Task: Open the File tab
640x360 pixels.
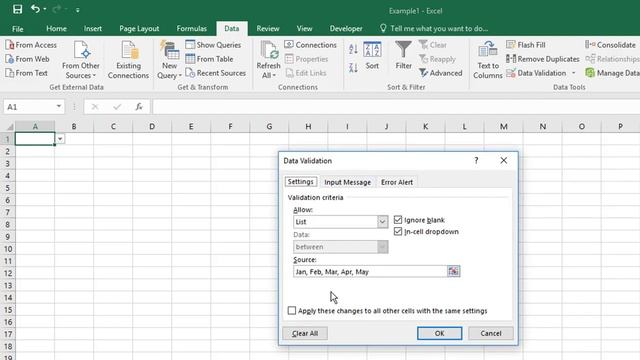Action: point(18,29)
